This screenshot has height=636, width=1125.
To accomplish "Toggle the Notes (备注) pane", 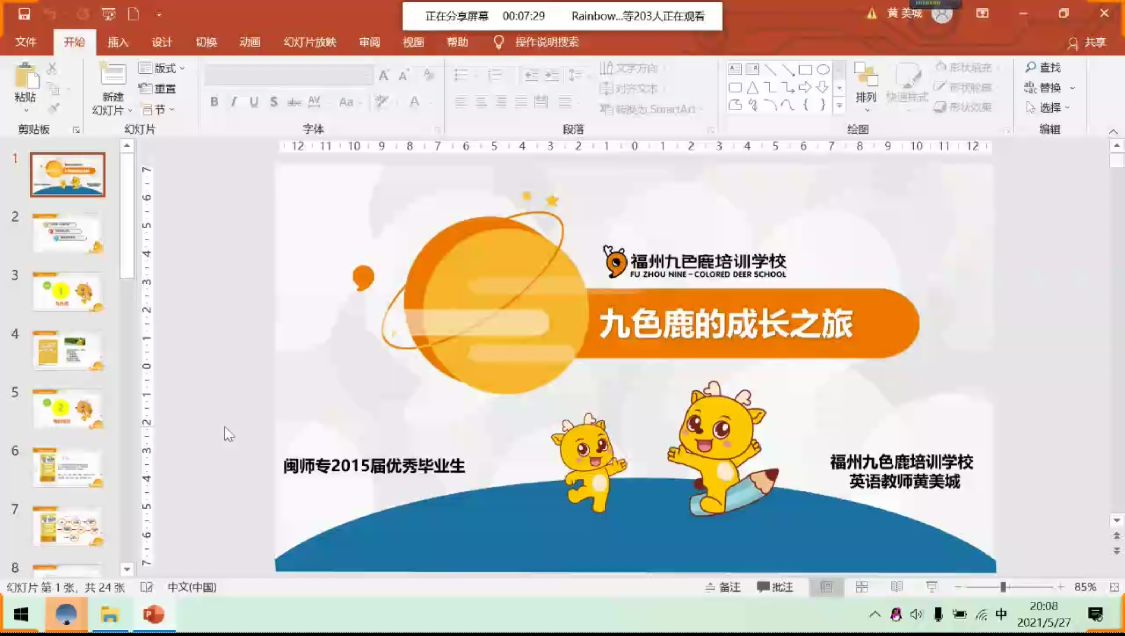I will [x=722, y=587].
